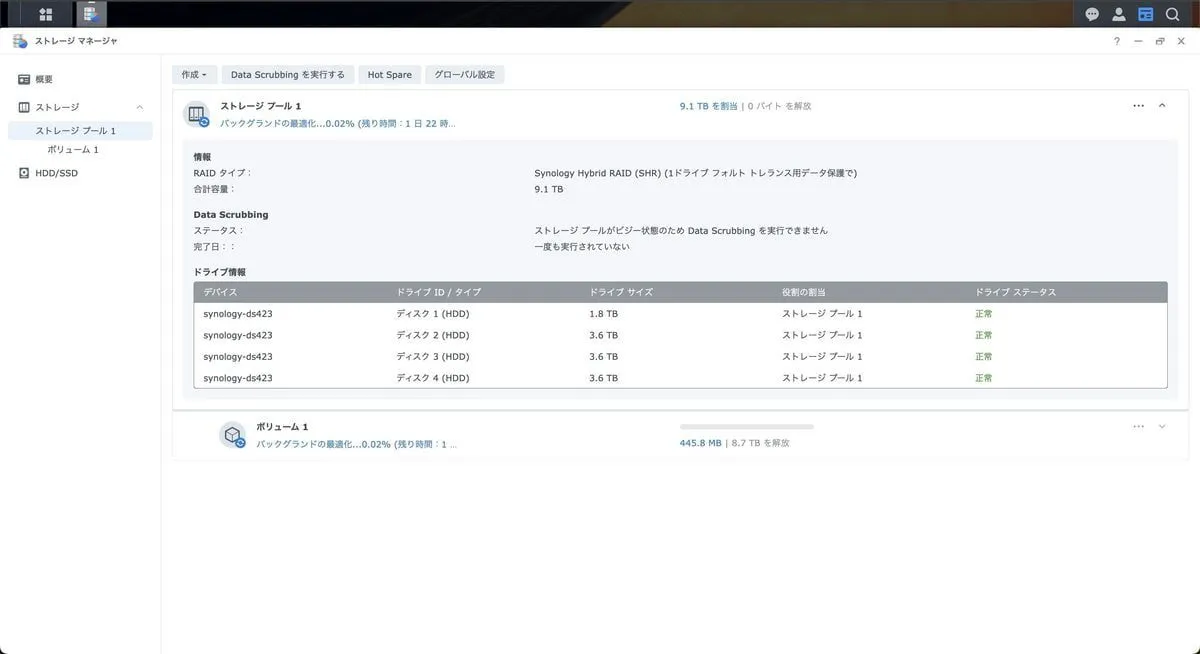
Task: Click the Hot Spare button
Action: (389, 75)
